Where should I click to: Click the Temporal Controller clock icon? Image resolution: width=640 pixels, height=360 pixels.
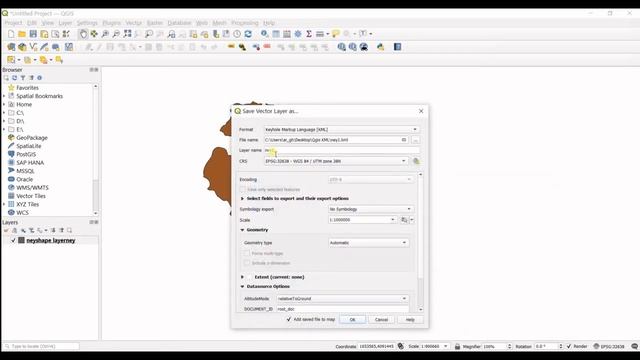pyautogui.click(x=237, y=34)
